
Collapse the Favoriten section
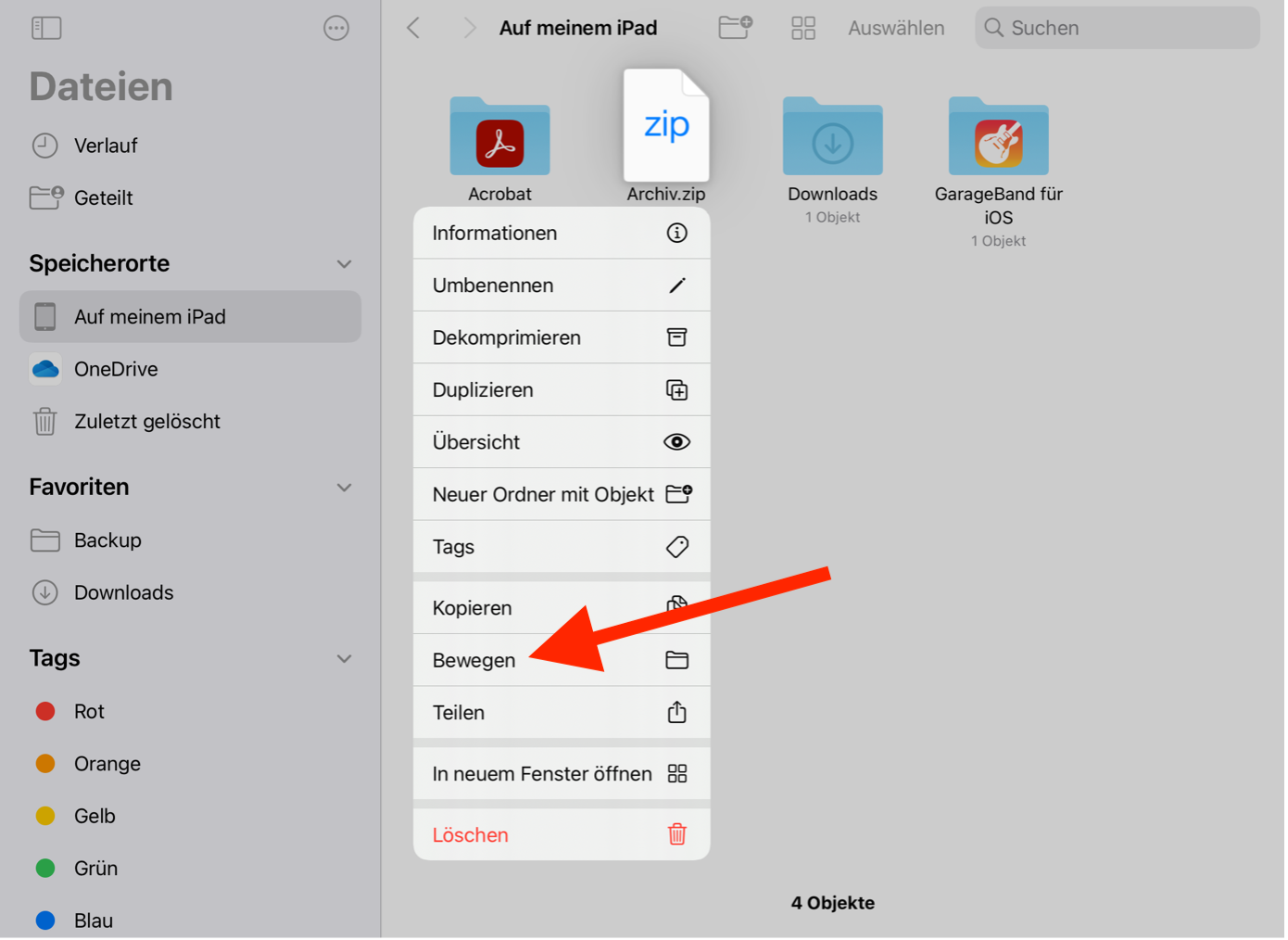[344, 488]
